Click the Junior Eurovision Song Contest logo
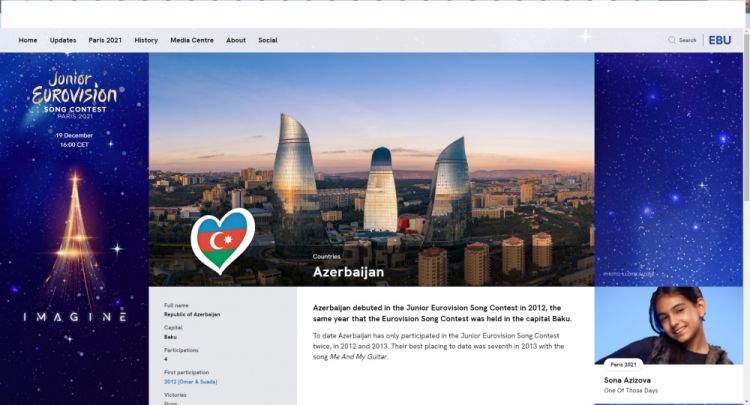This screenshot has width=750, height=405. (74, 95)
